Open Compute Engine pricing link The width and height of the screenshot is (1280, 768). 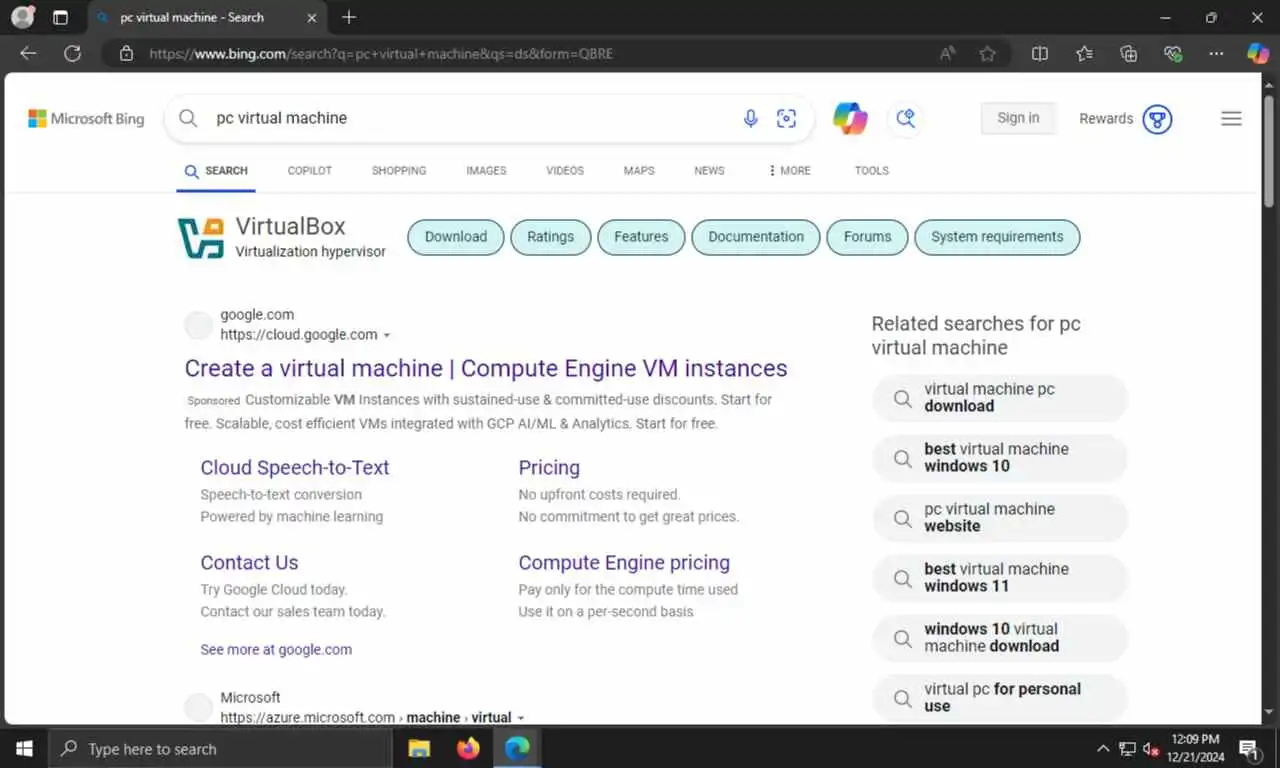pyautogui.click(x=624, y=562)
